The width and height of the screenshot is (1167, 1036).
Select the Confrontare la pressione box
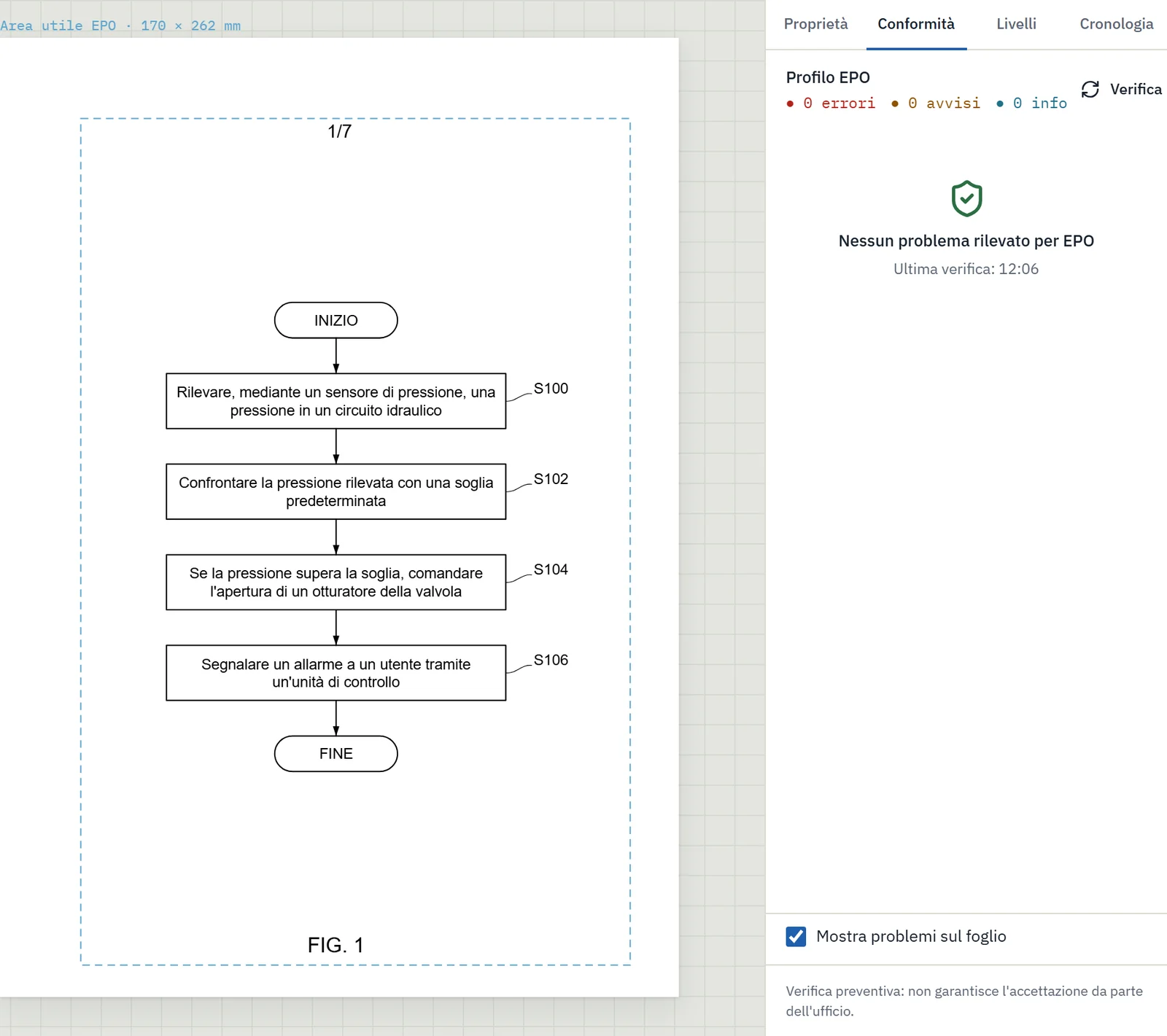point(336,491)
